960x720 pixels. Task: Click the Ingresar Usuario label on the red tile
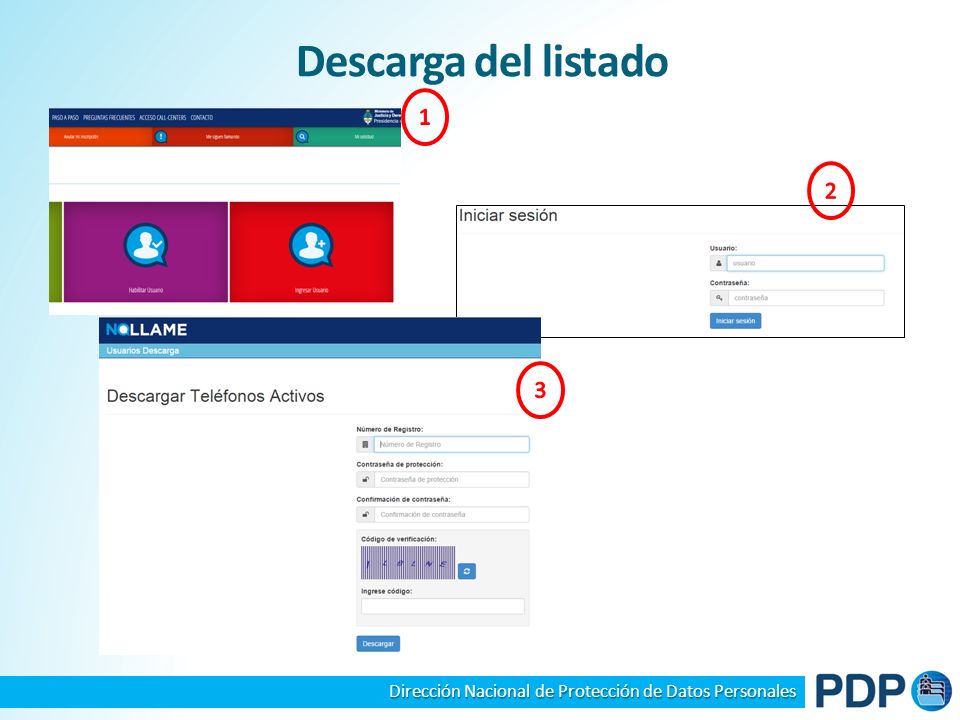point(312,290)
